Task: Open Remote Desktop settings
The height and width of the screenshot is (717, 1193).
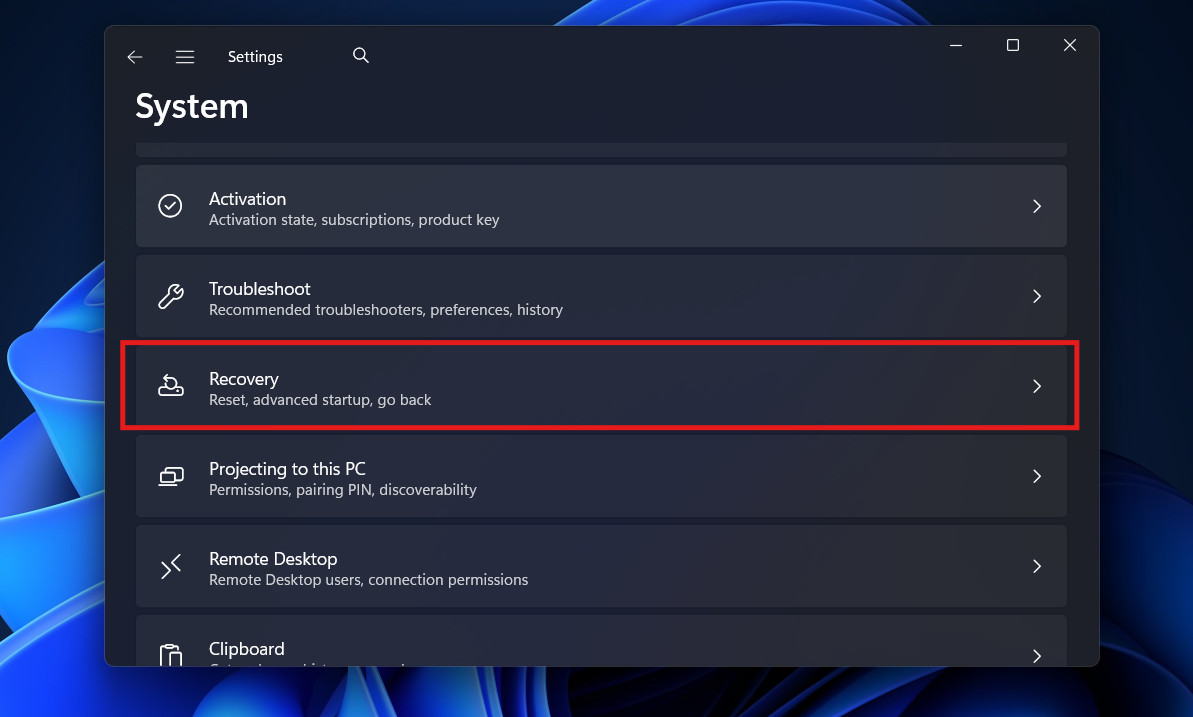Action: (600, 566)
